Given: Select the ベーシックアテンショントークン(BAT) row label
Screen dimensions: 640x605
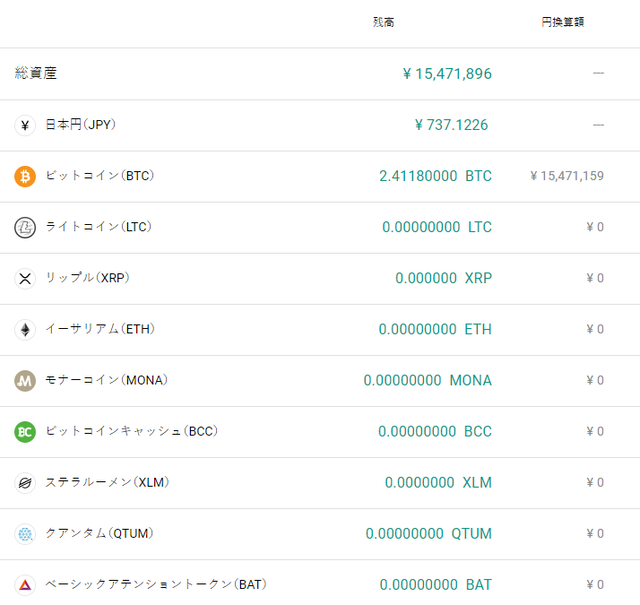Looking at the screenshot, I should click(156, 584).
